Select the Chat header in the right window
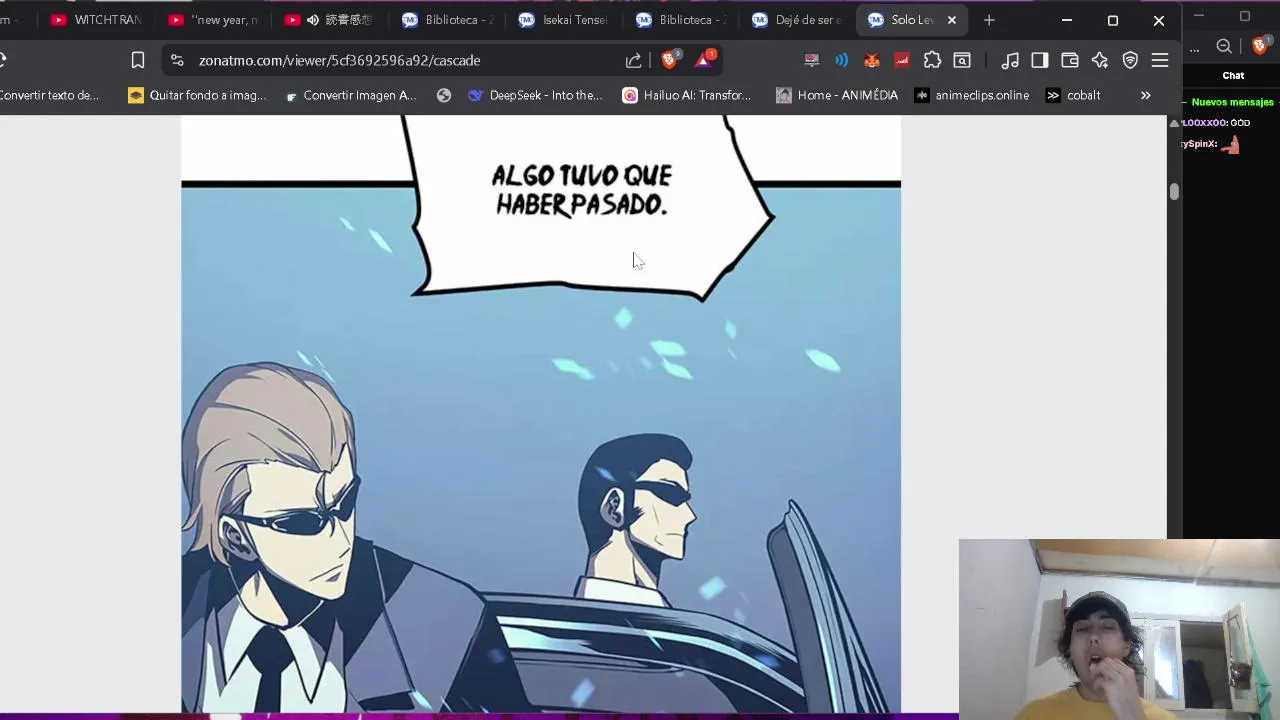The height and width of the screenshot is (720, 1280). pos(1233,75)
